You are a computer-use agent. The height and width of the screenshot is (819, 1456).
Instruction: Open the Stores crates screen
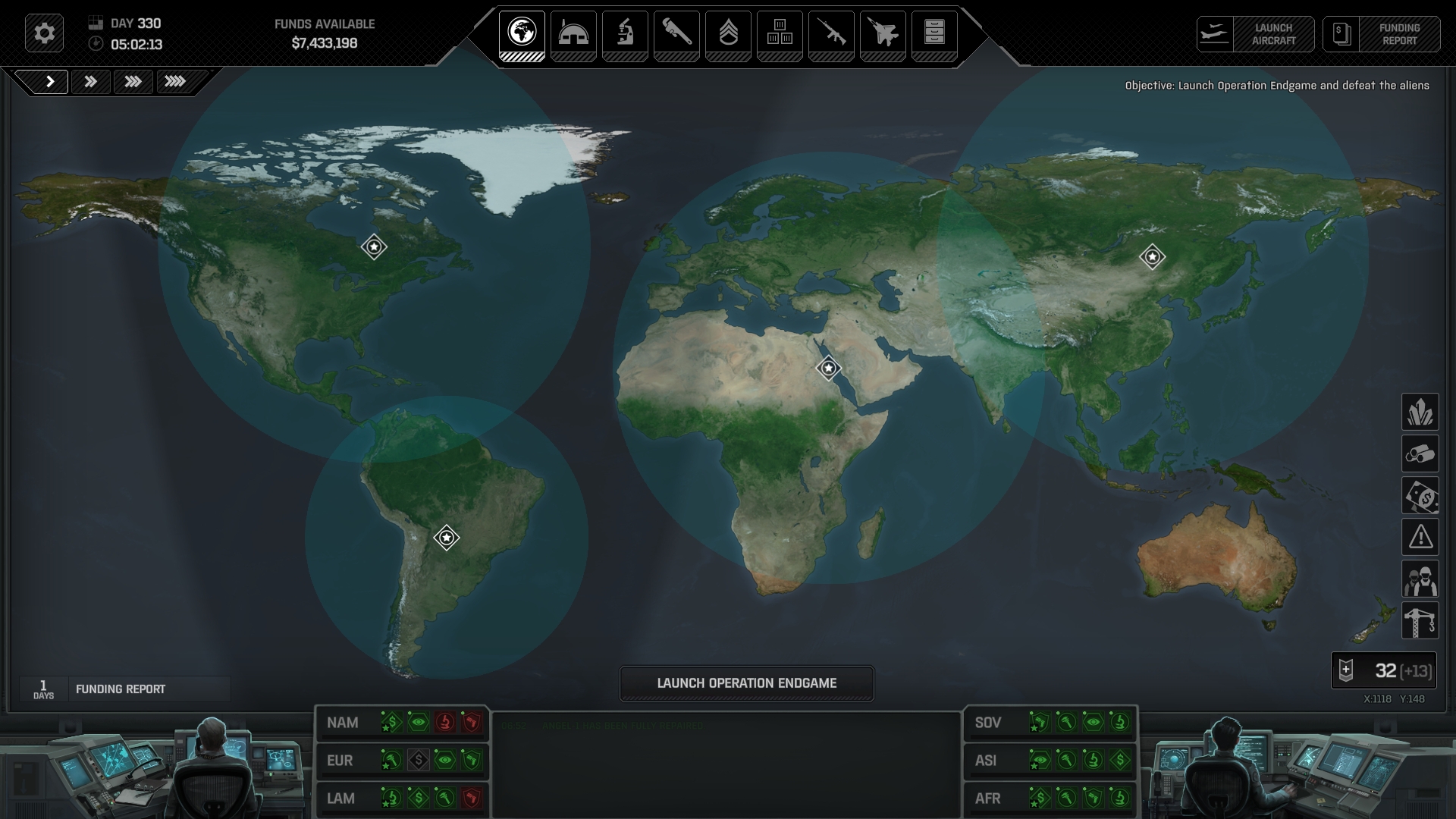click(780, 34)
